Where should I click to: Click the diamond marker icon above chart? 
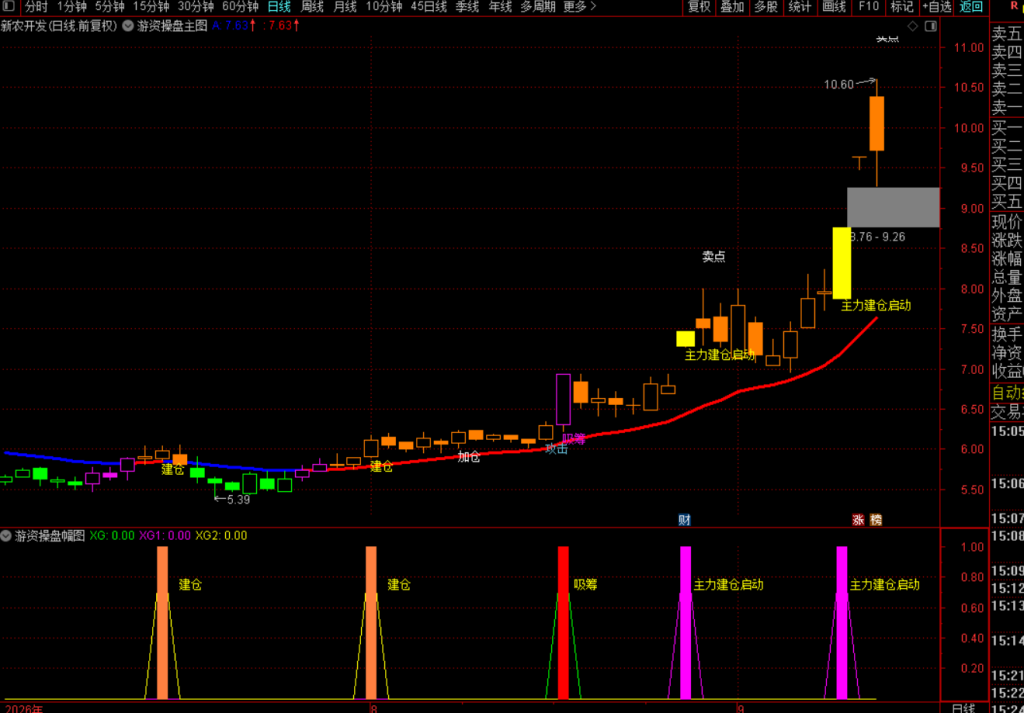[x=913, y=26]
